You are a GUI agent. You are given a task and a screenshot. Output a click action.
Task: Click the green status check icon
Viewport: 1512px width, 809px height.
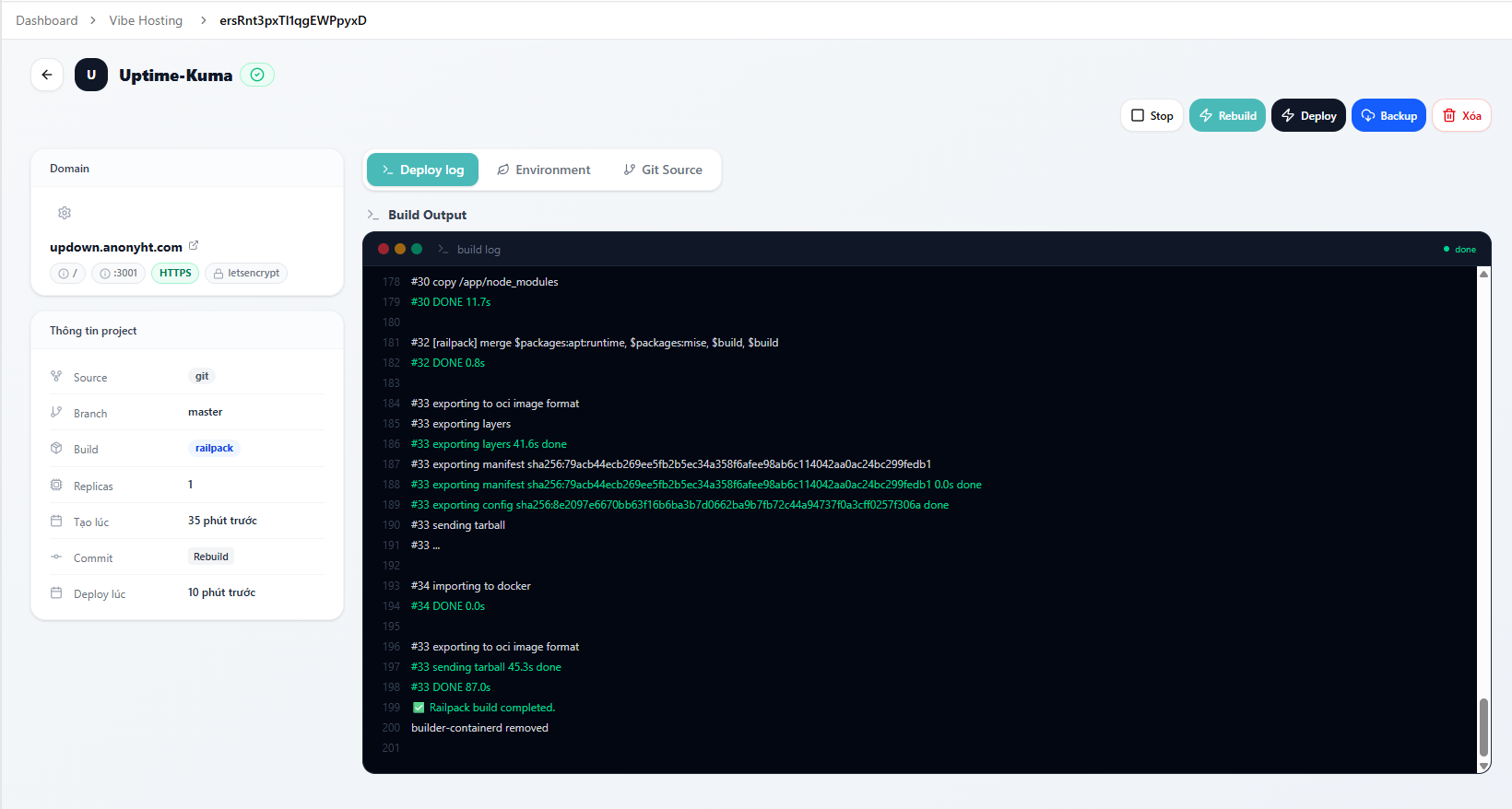[257, 75]
